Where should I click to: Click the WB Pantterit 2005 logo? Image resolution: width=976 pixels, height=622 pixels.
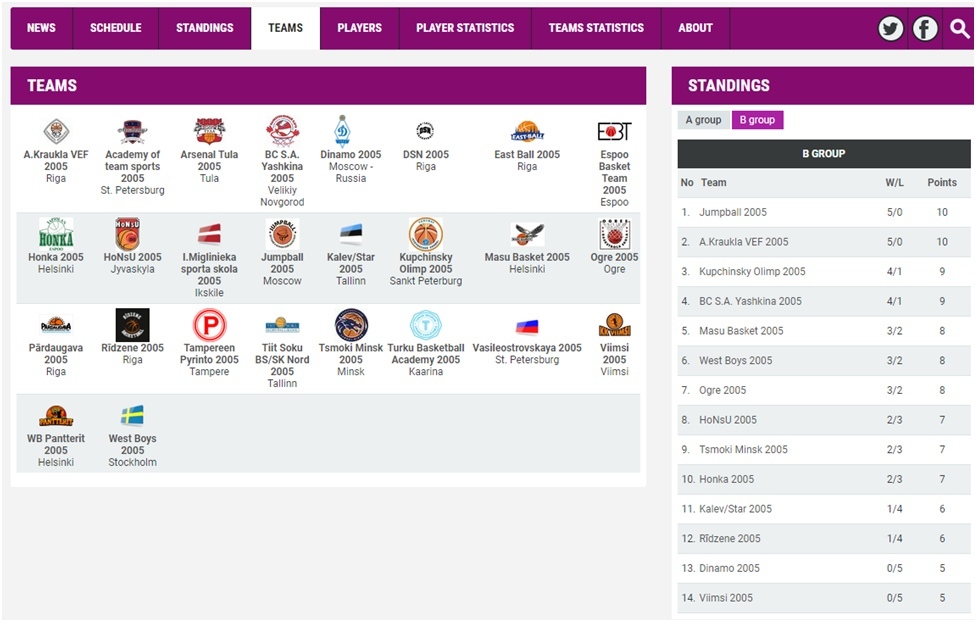[x=56, y=415]
